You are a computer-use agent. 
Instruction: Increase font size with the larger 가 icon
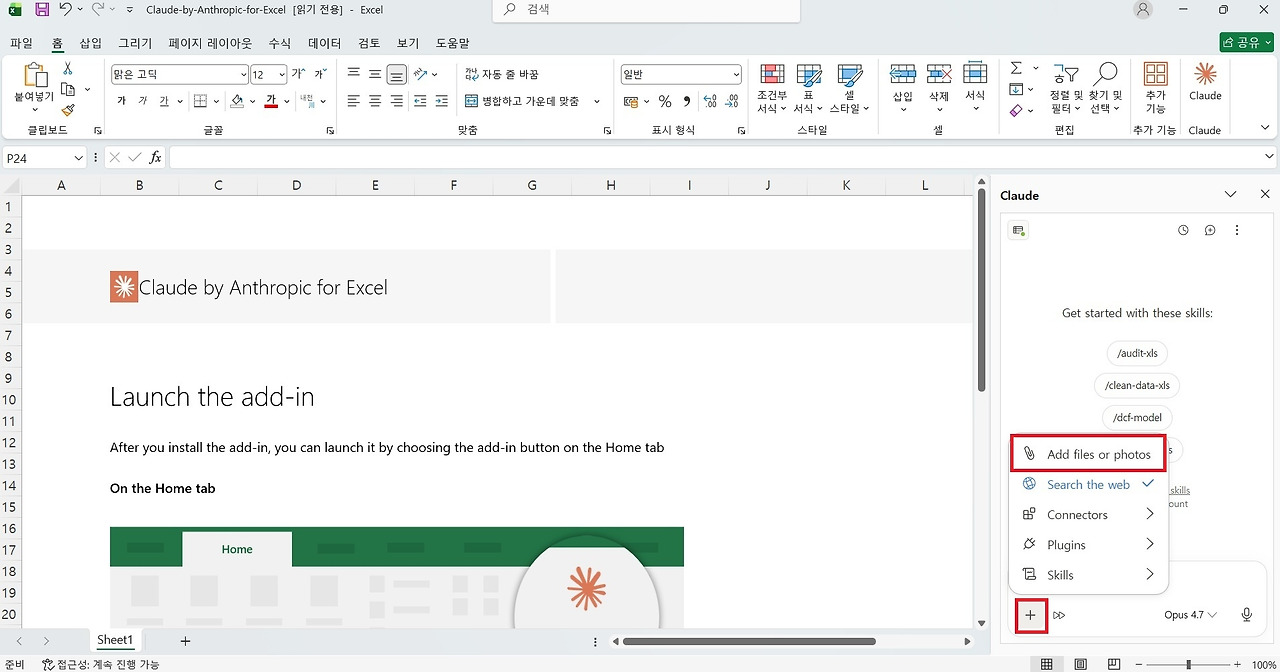(x=298, y=74)
